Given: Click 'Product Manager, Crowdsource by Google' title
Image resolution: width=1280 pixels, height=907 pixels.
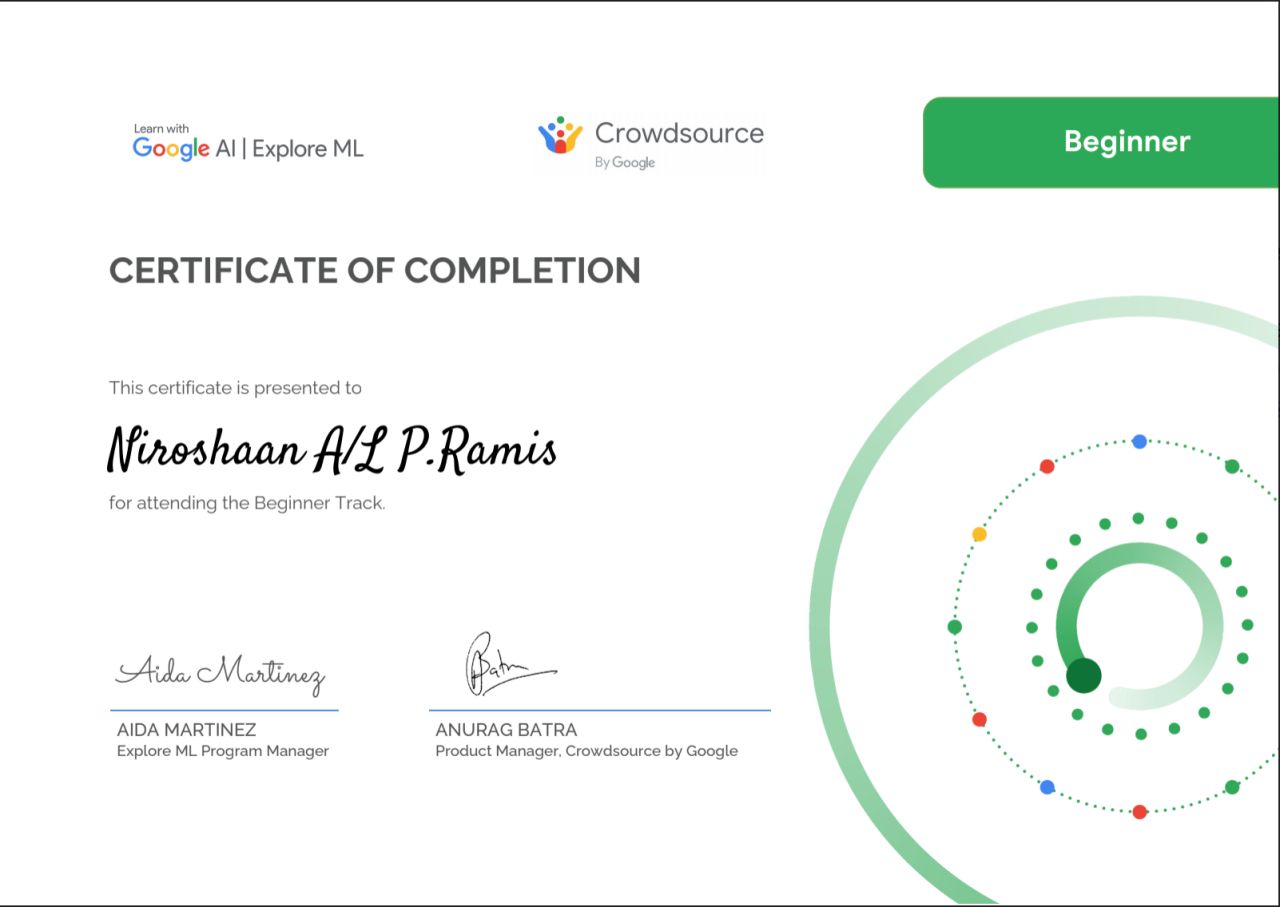Looking at the screenshot, I should tap(587, 751).
